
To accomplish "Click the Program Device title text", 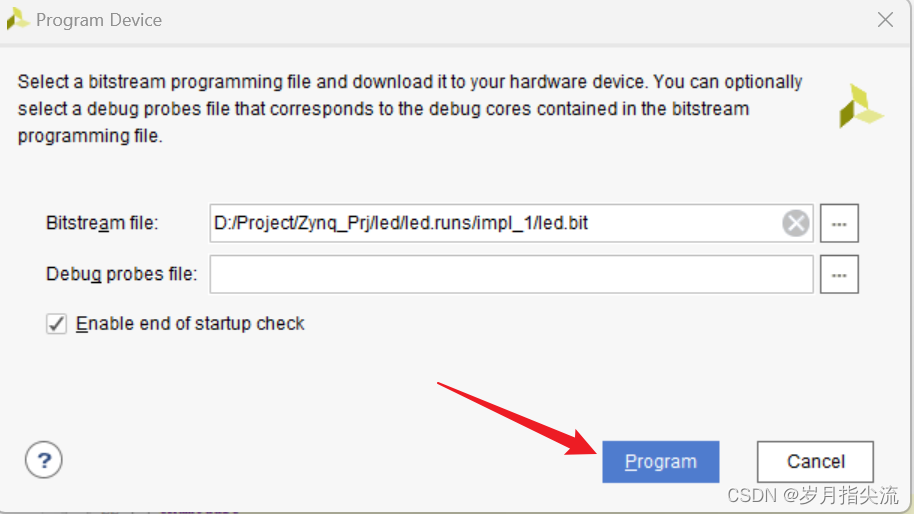I will pos(99,20).
